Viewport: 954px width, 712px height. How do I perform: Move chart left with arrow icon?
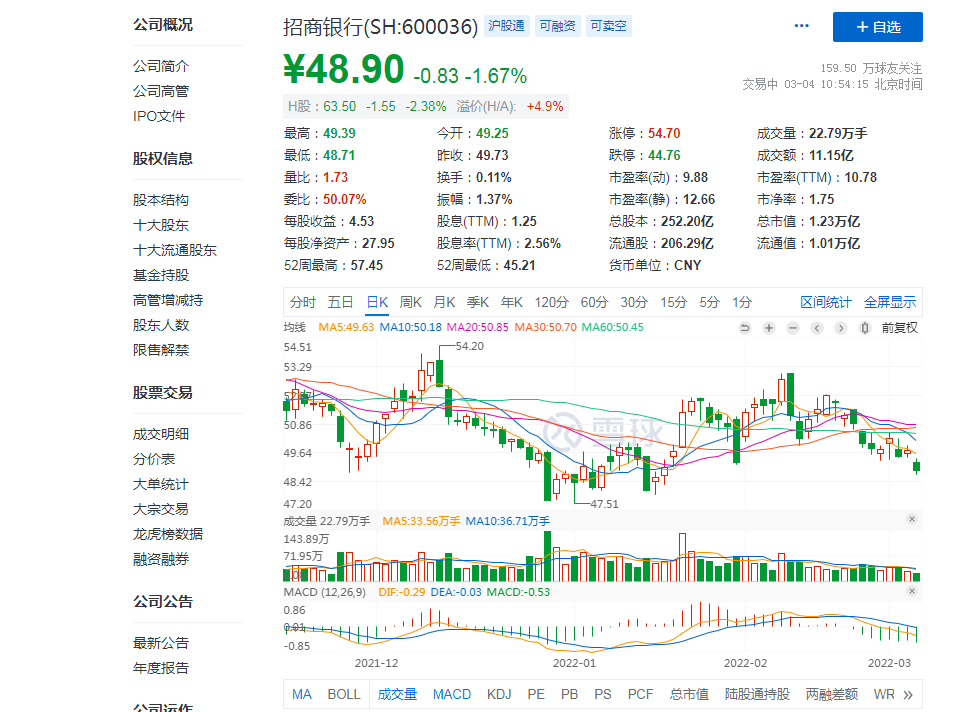click(817, 328)
